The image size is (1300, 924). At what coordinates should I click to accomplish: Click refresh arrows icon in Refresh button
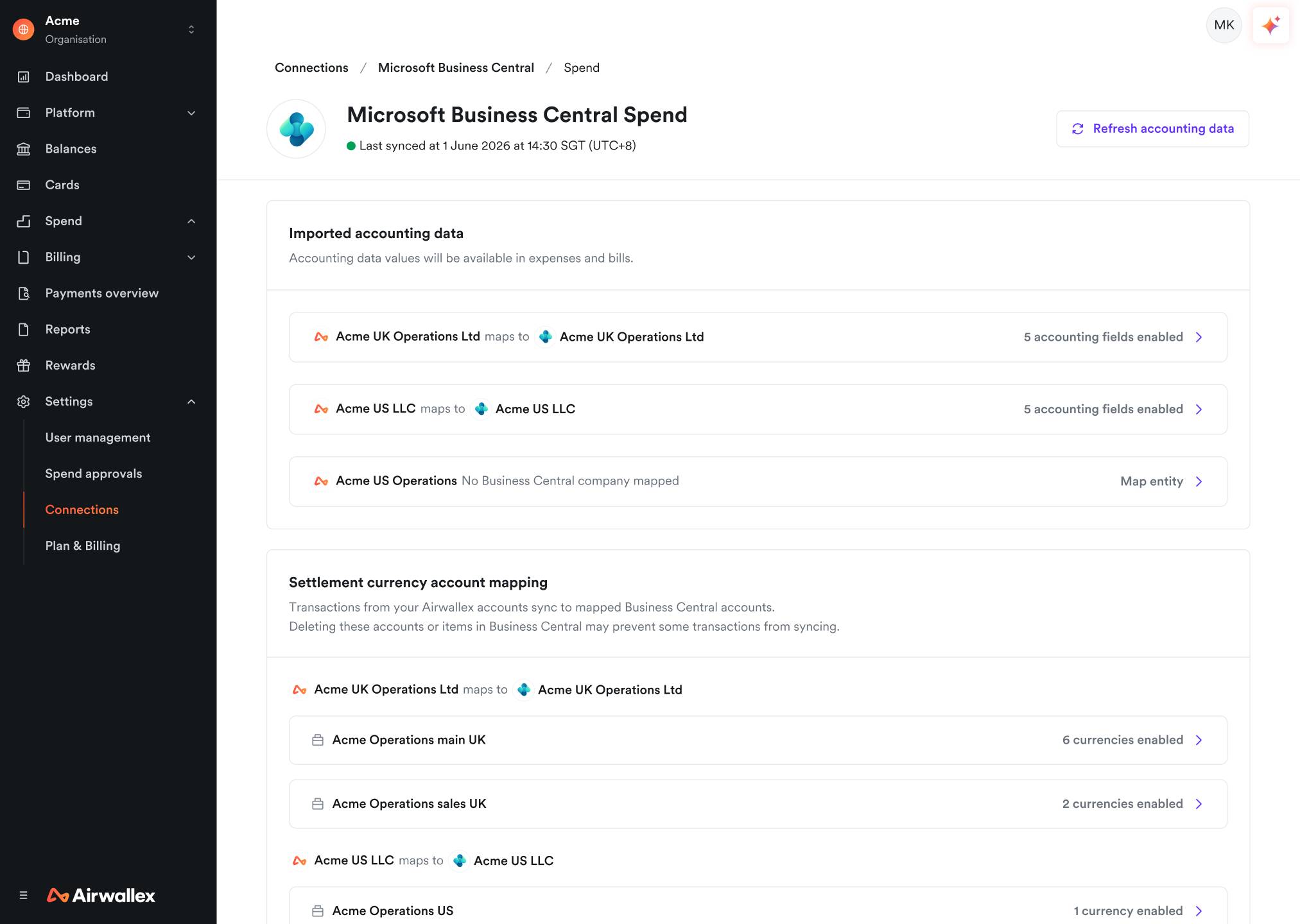click(1078, 129)
